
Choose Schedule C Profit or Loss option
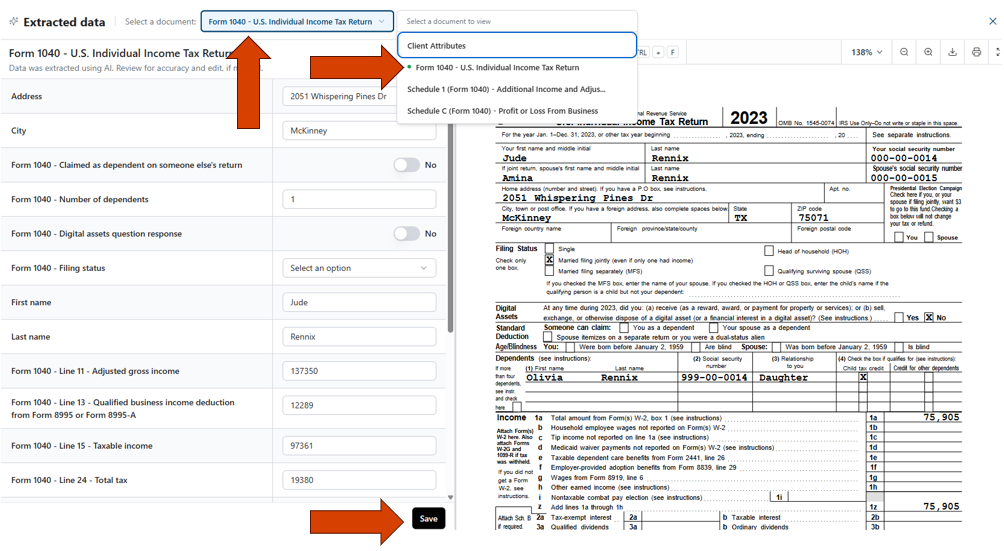[502, 111]
